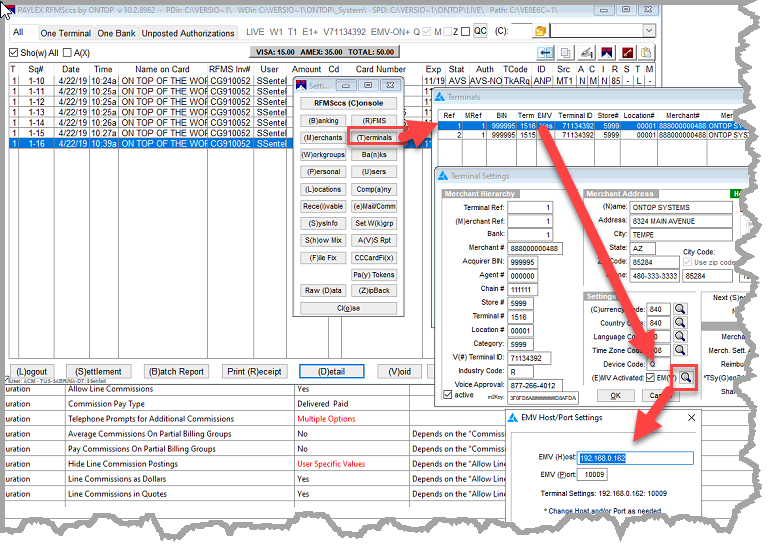Image resolution: width=769 pixels, height=547 pixels.
Task: Select the One Terminal tab
Action: click(66, 33)
